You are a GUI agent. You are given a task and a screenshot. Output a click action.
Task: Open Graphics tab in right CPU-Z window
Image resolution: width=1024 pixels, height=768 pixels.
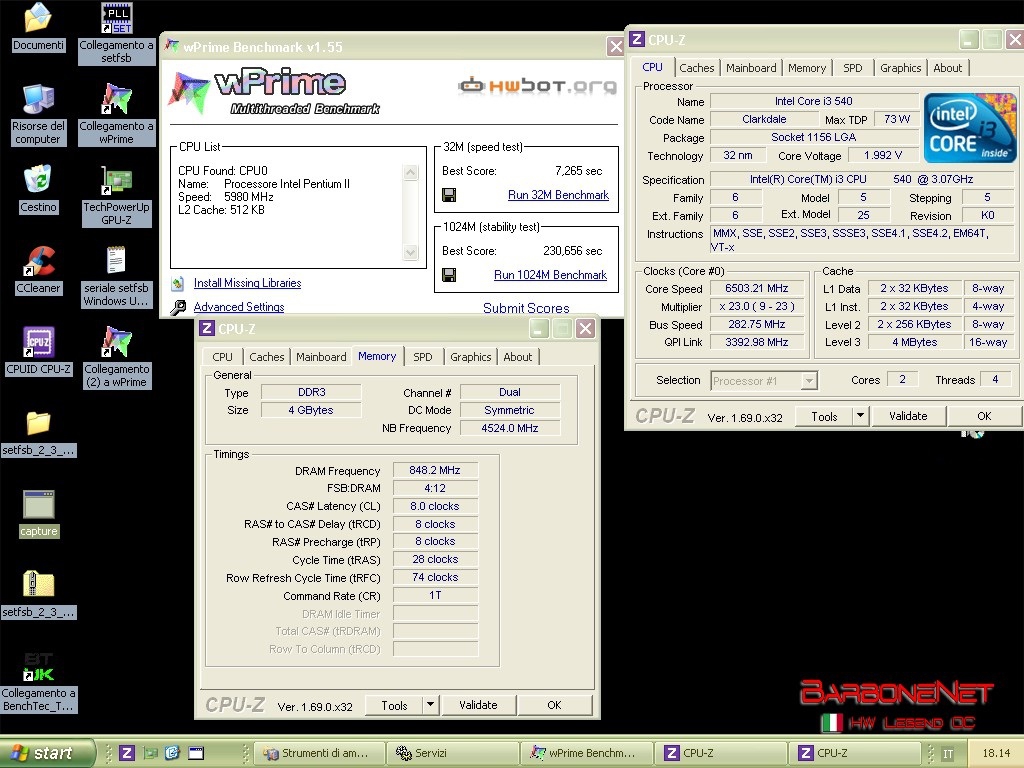(901, 68)
